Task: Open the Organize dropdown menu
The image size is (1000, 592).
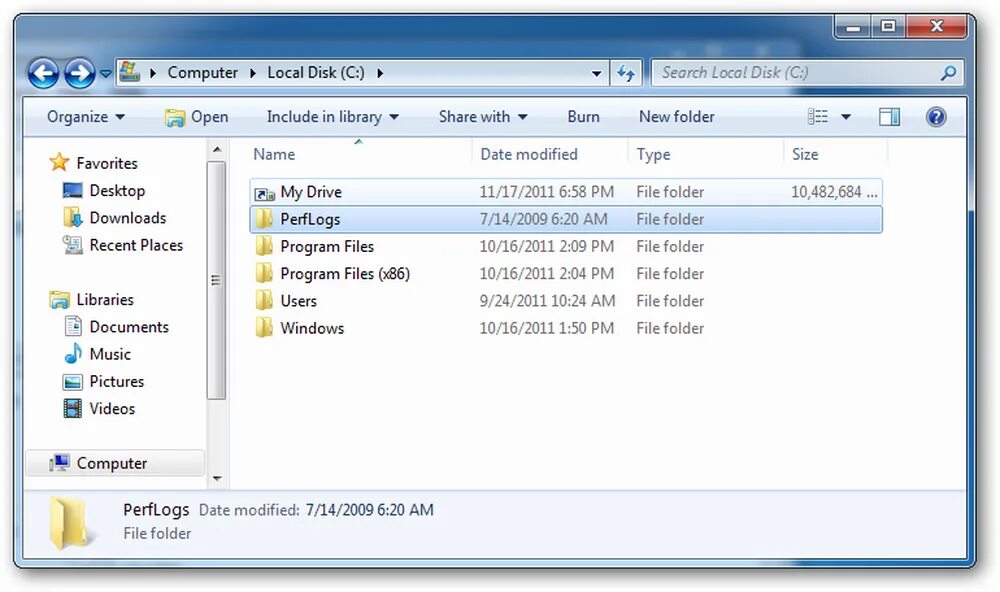Action: click(85, 116)
